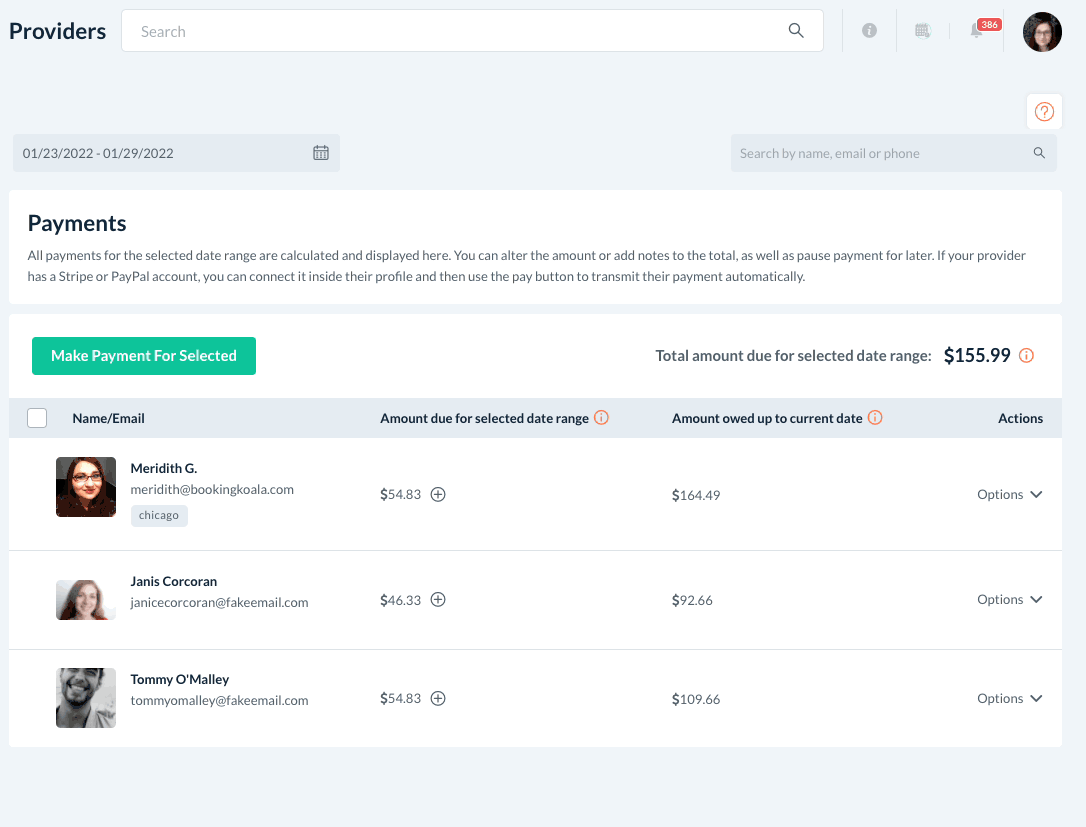Click the magnifier icon in top search bar
The width and height of the screenshot is (1086, 827).
pos(796,31)
